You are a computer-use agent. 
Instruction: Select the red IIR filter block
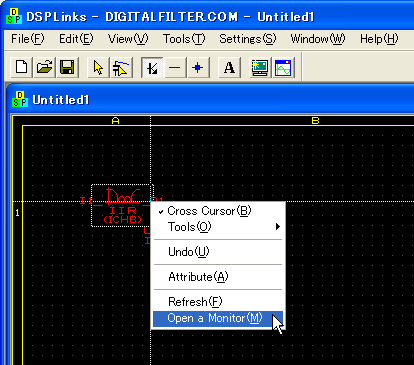click(122, 206)
